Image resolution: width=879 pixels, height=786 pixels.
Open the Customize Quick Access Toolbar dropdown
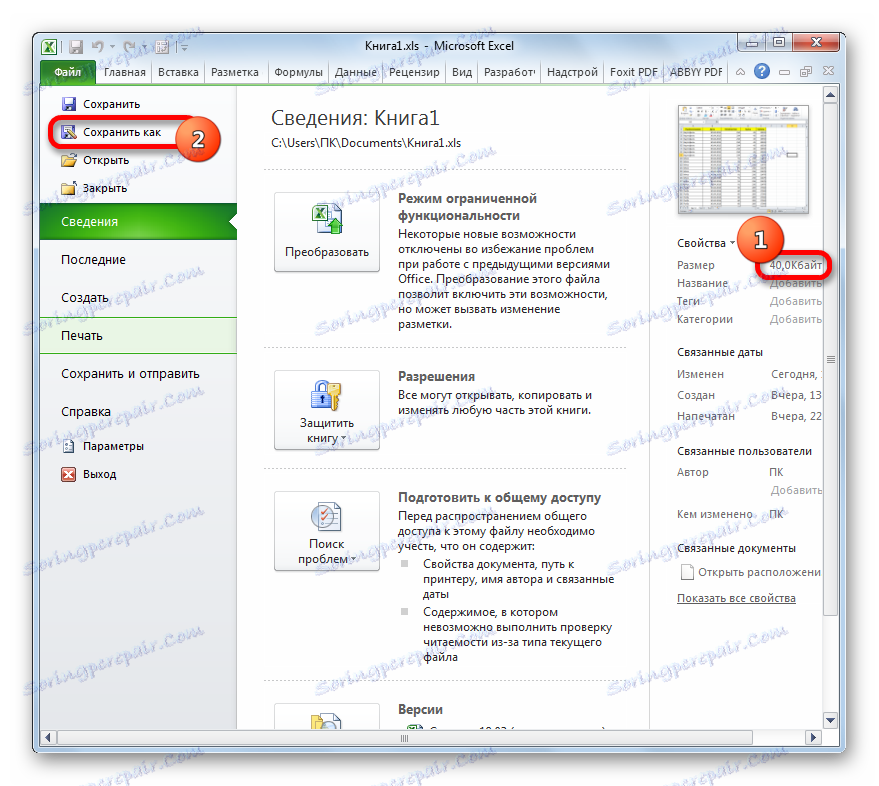tap(184, 47)
